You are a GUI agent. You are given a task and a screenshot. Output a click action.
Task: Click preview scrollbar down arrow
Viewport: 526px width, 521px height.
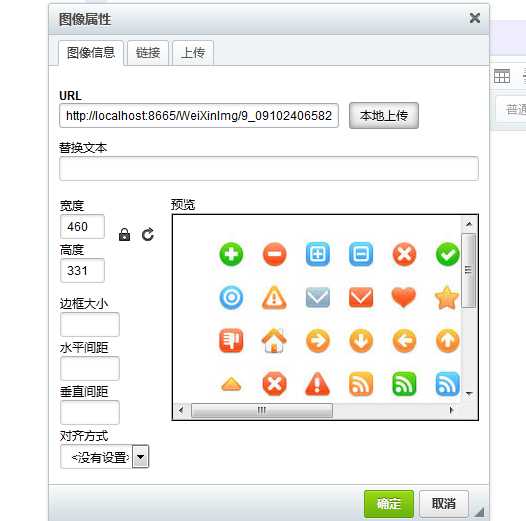click(469, 393)
